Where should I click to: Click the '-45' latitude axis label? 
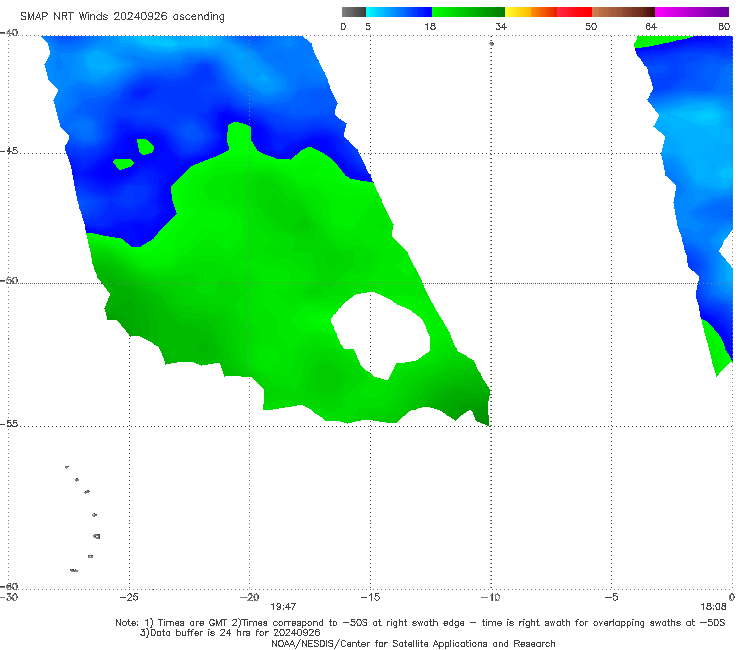(9, 151)
